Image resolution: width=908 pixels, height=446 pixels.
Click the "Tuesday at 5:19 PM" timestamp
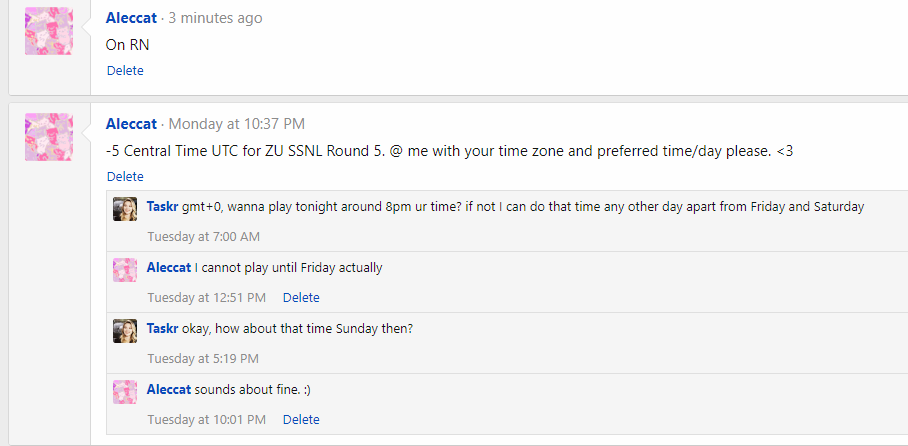pyautogui.click(x=203, y=358)
